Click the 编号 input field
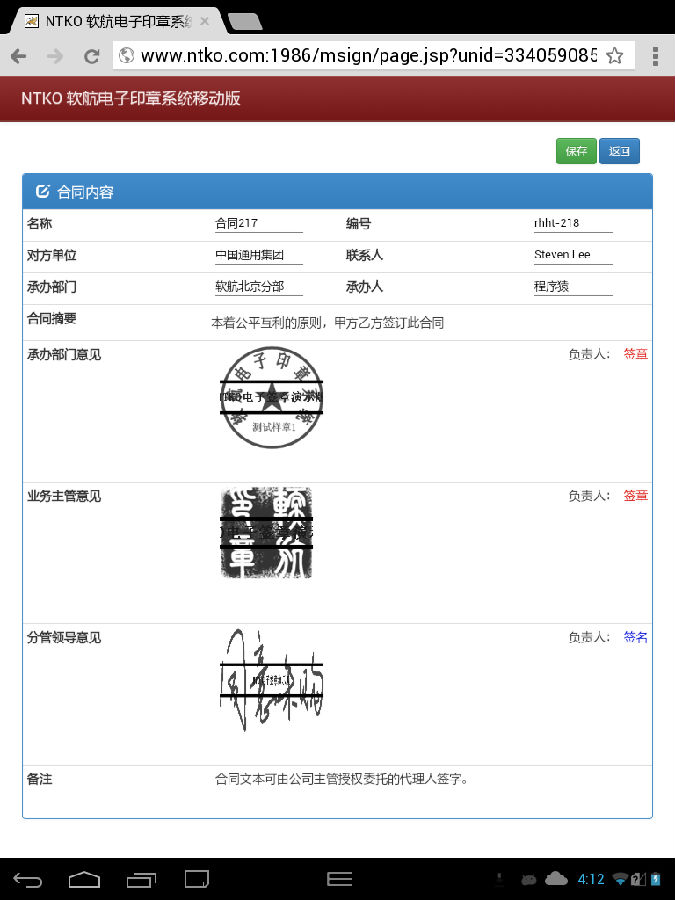 (x=573, y=224)
